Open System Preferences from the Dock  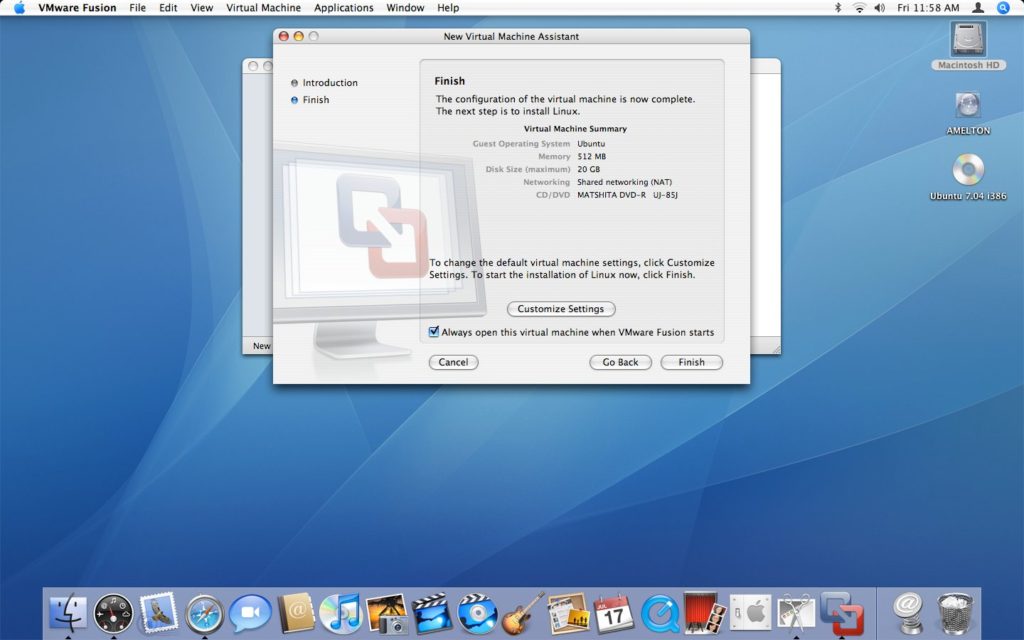tap(750, 613)
